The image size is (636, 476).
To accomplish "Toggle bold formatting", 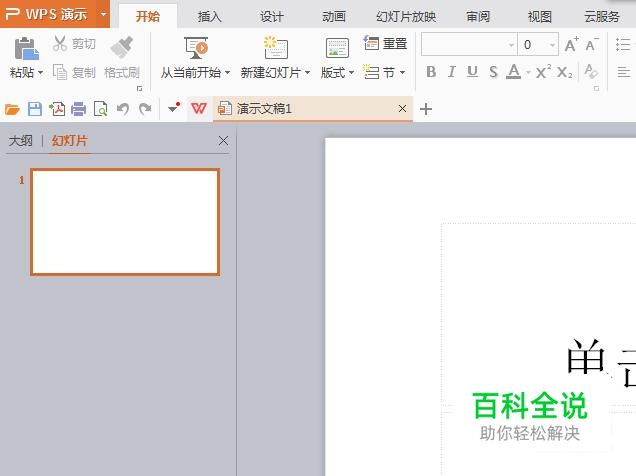I will pyautogui.click(x=431, y=72).
